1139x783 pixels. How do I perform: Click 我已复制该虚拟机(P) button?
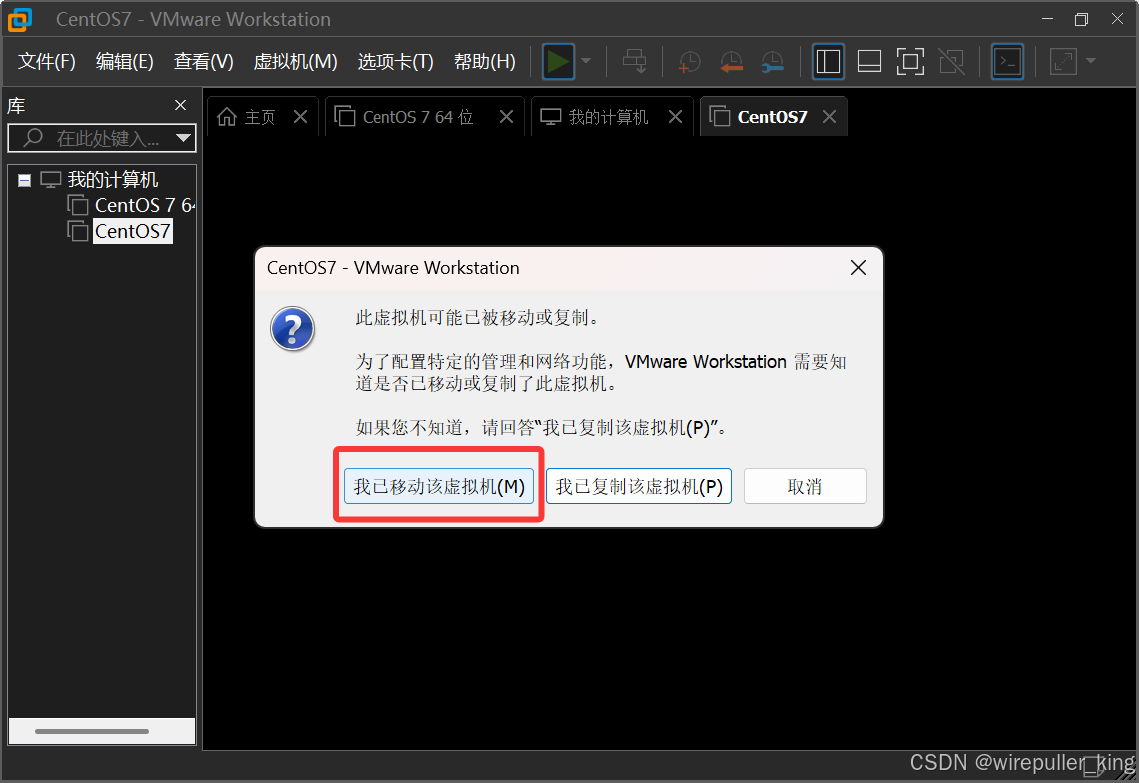click(639, 487)
